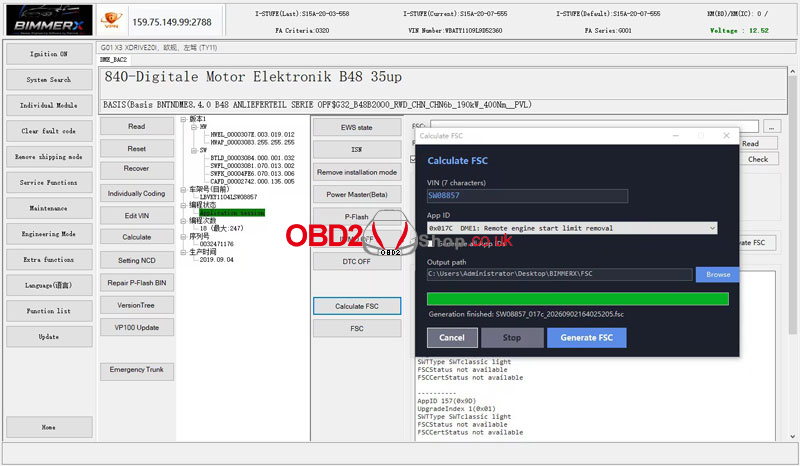This screenshot has height=466, width=800.
Task: Click the Output path text field
Action: pyautogui.click(x=560, y=274)
